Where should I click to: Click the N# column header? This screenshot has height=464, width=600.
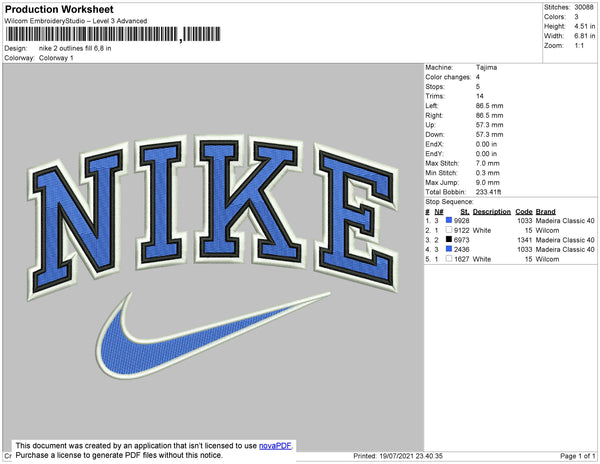(439, 212)
